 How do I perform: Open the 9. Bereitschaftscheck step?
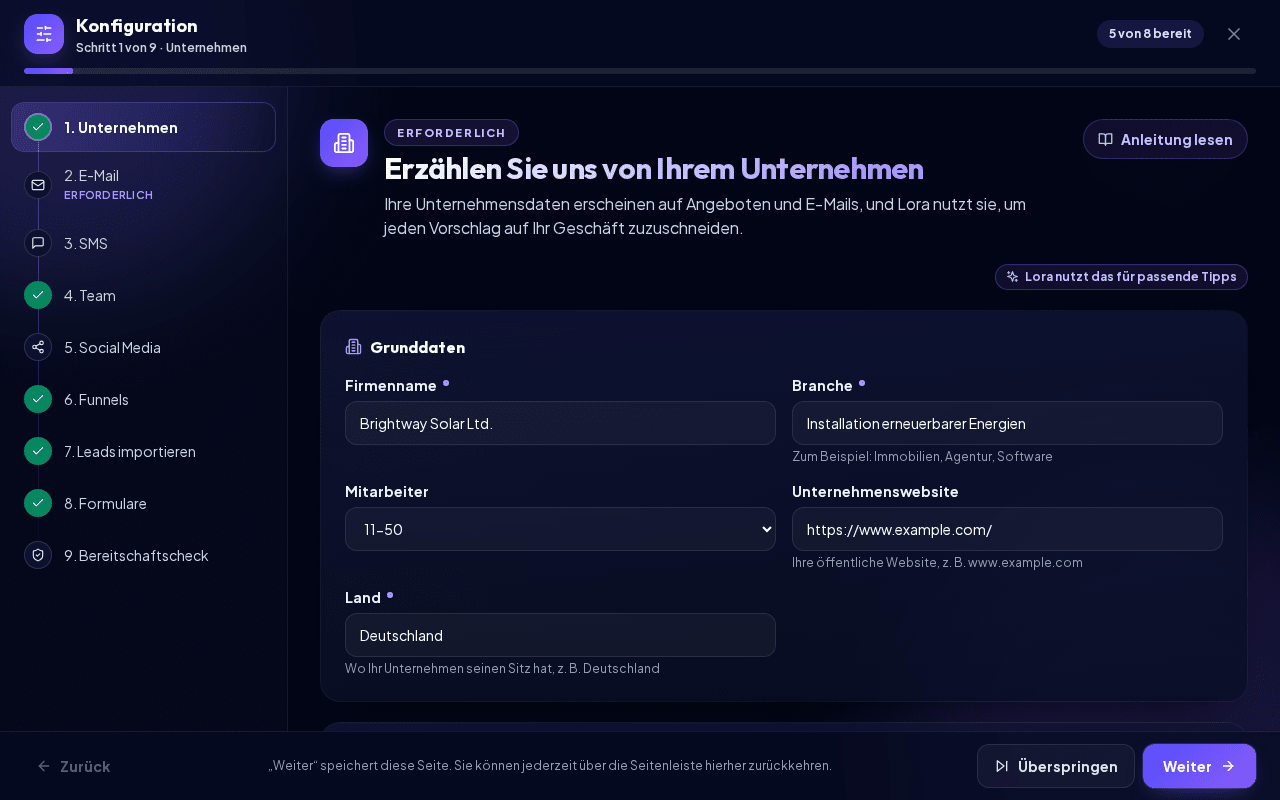click(143, 555)
